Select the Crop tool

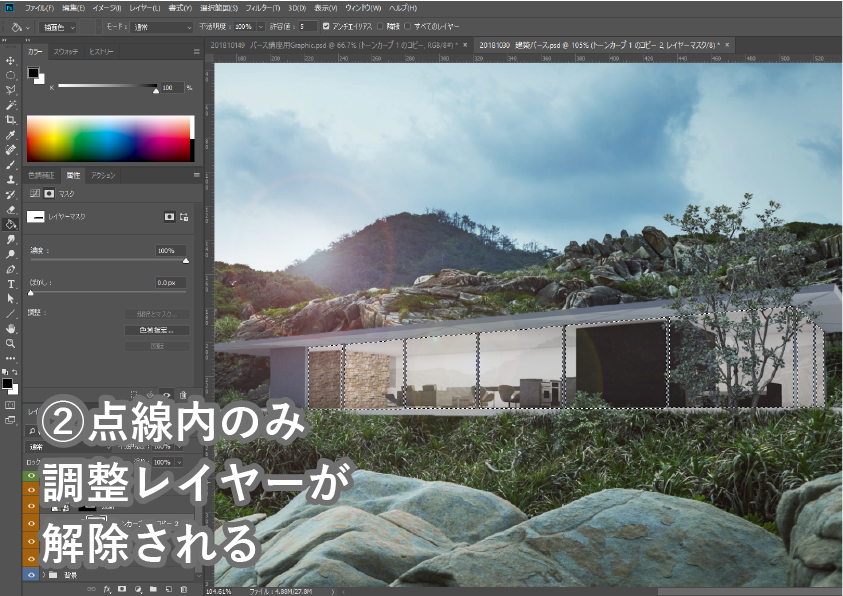click(x=10, y=120)
